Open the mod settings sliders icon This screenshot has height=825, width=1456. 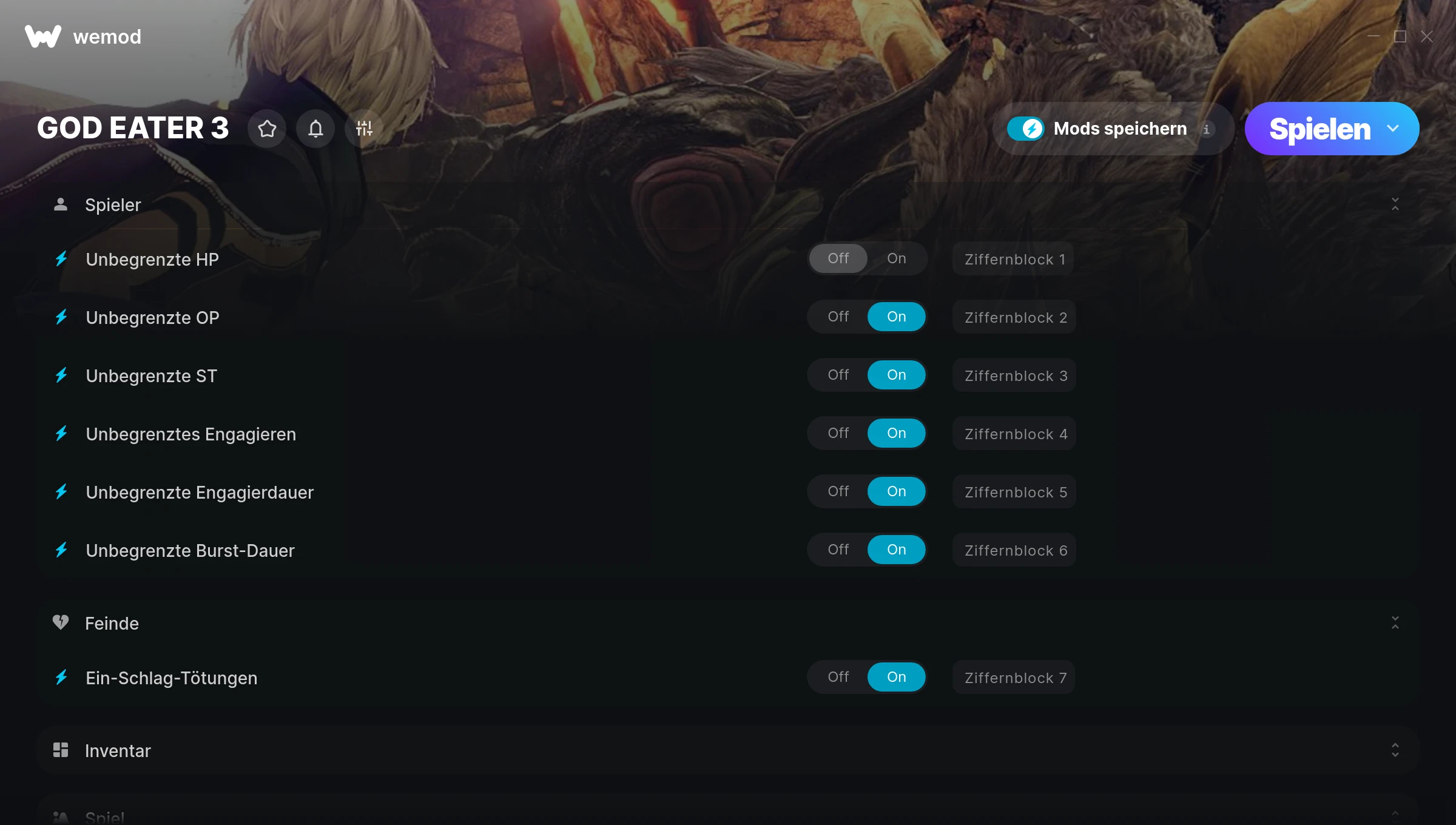coord(364,129)
